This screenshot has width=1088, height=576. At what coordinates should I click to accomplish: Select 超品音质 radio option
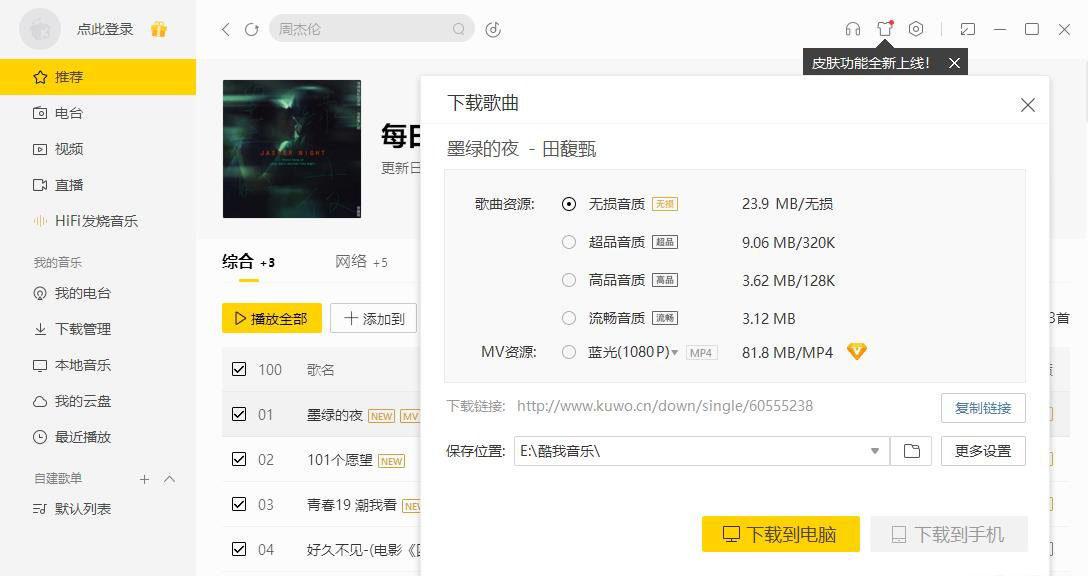pyautogui.click(x=569, y=242)
